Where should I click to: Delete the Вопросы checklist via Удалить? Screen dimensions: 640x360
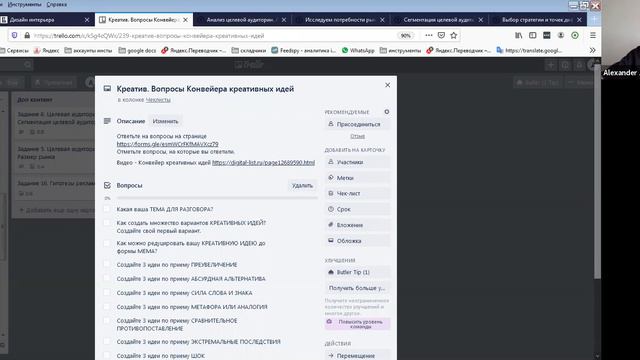[x=302, y=185]
